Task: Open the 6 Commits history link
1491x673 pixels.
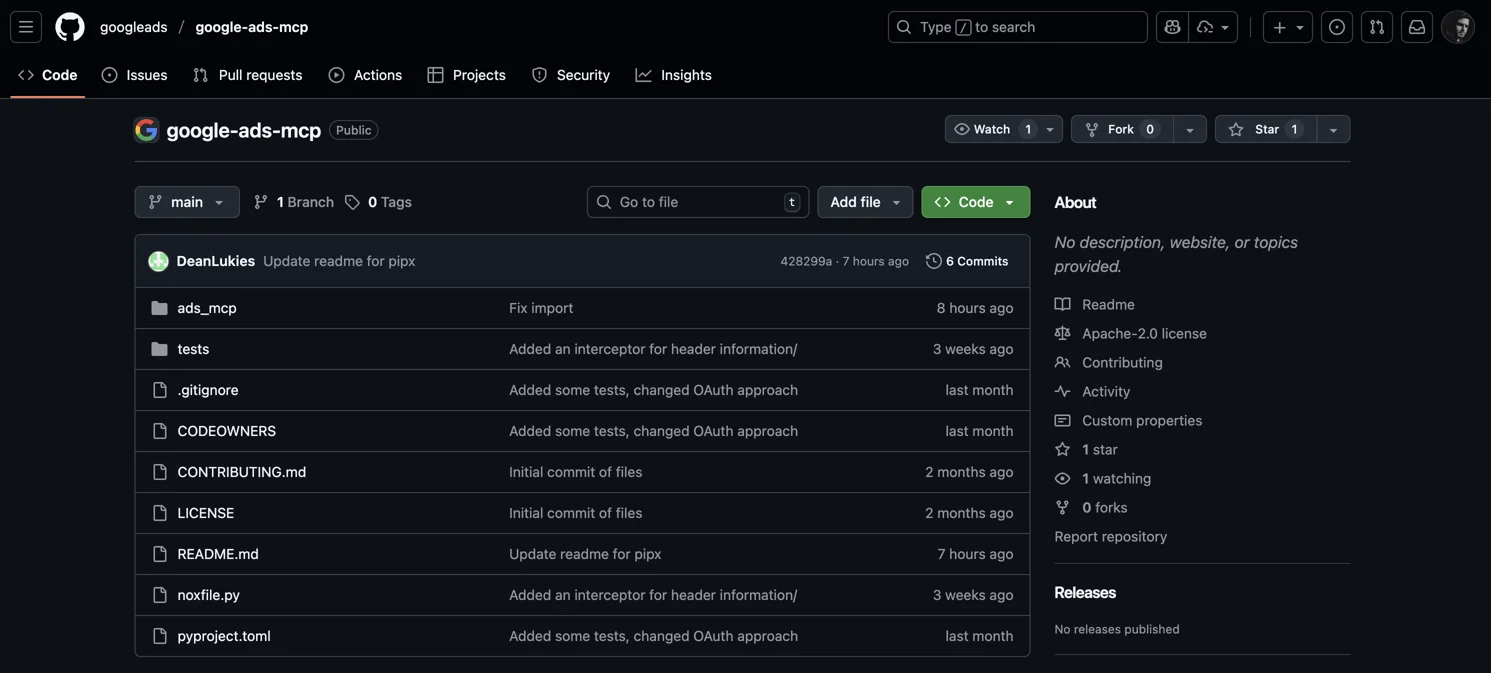Action: coord(967,261)
